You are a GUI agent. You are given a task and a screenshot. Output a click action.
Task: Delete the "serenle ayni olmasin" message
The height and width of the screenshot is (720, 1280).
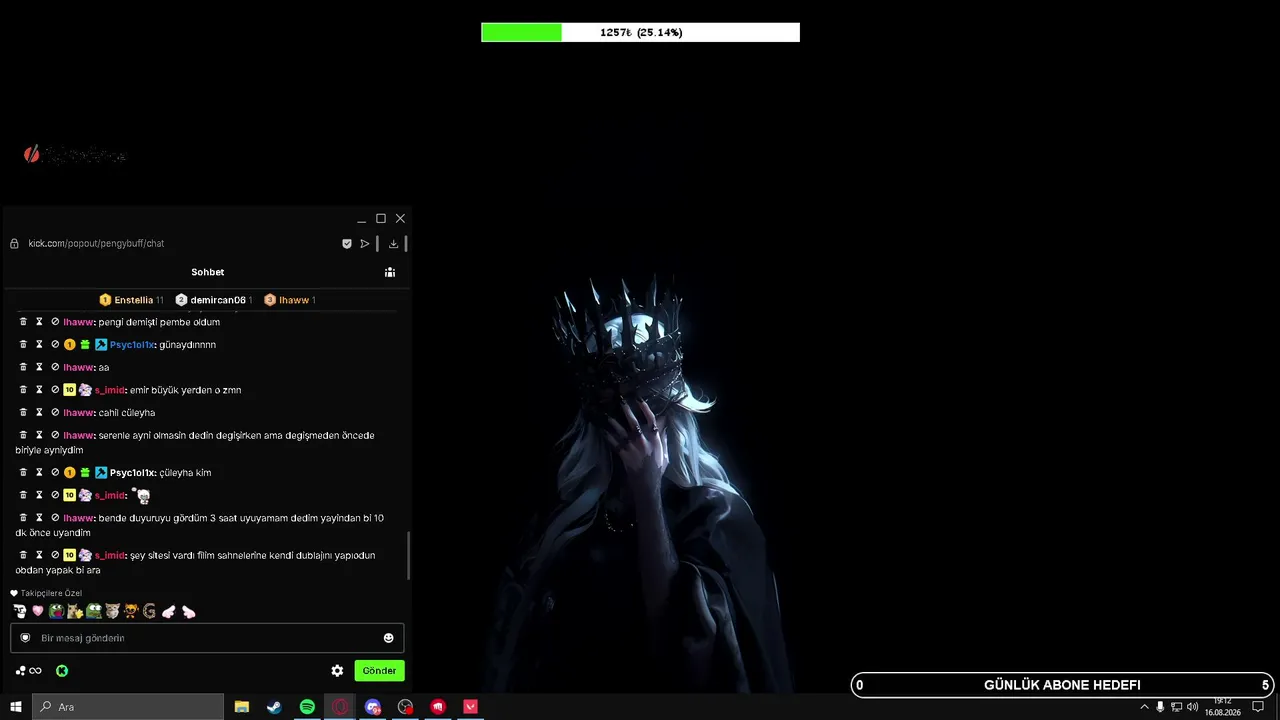23,436
